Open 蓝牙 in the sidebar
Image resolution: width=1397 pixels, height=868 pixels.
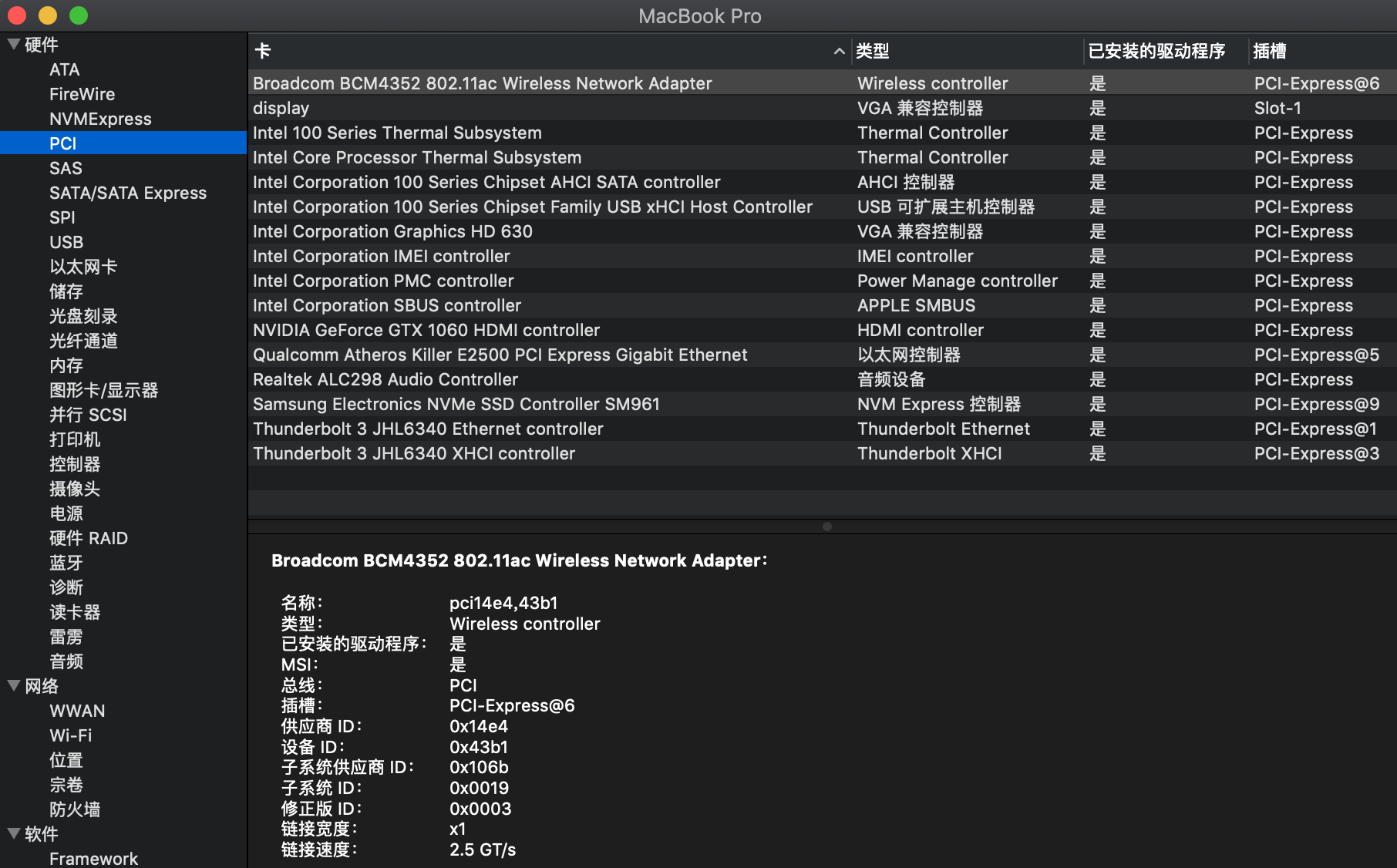point(66,563)
